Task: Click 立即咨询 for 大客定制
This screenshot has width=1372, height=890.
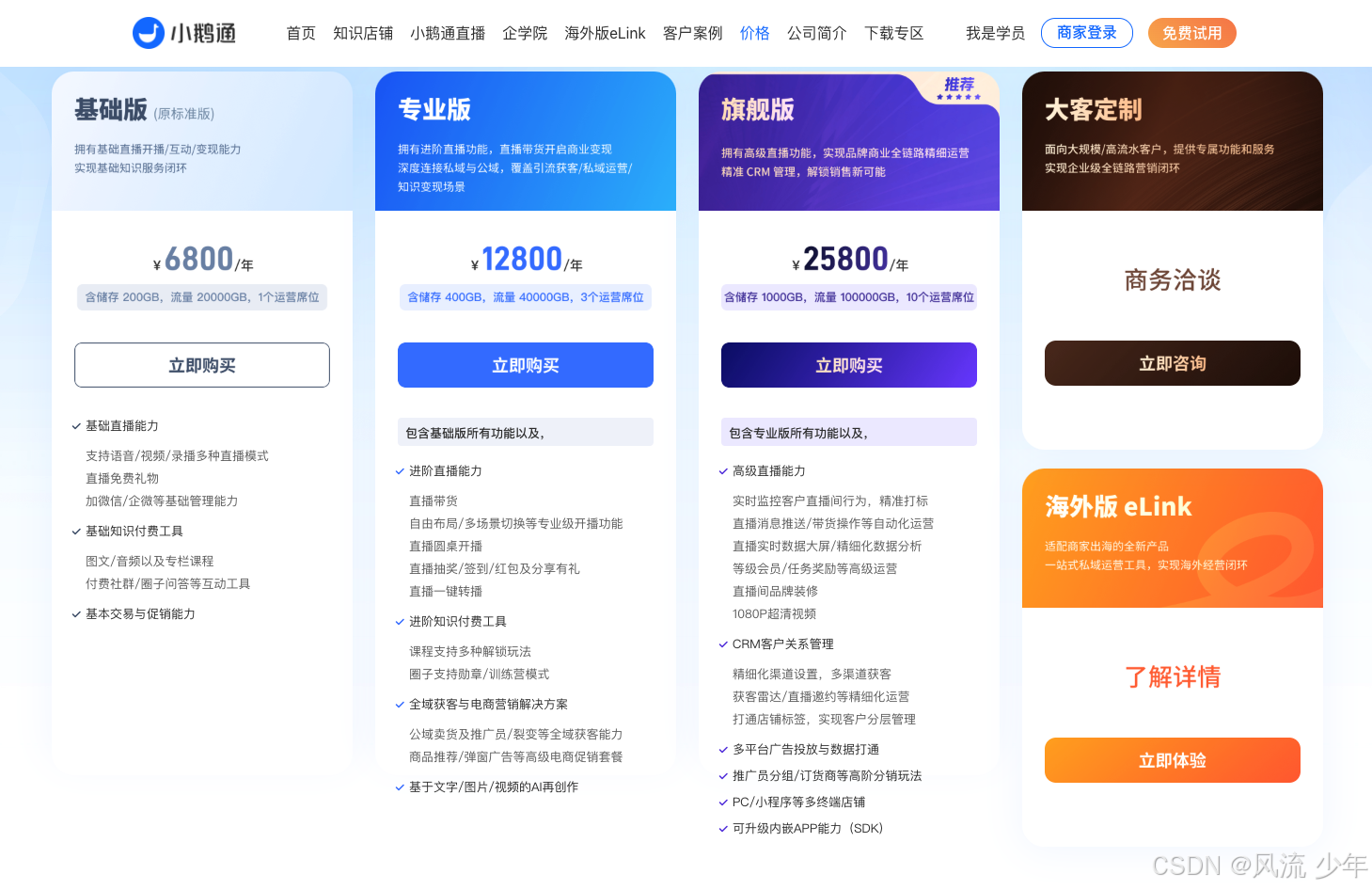Action: click(1173, 363)
